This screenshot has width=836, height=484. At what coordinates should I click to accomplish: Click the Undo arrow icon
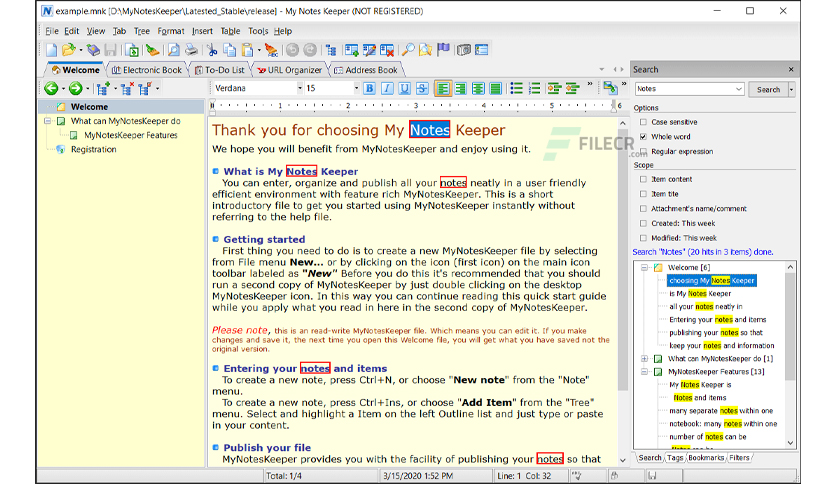click(292, 50)
